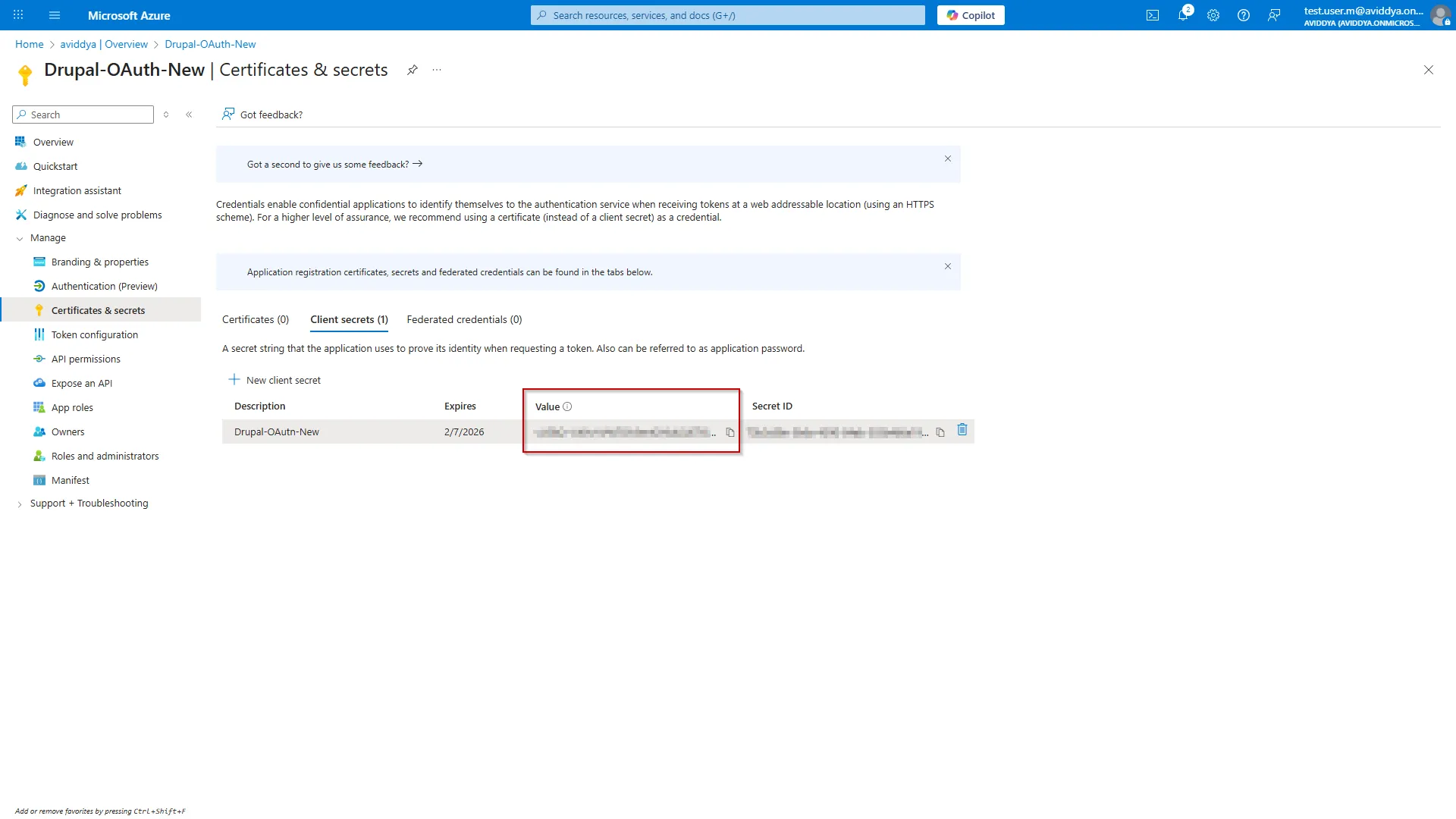This screenshot has width=1456, height=819.
Task: Pin the Certificates & secrets blade
Action: pyautogui.click(x=413, y=70)
